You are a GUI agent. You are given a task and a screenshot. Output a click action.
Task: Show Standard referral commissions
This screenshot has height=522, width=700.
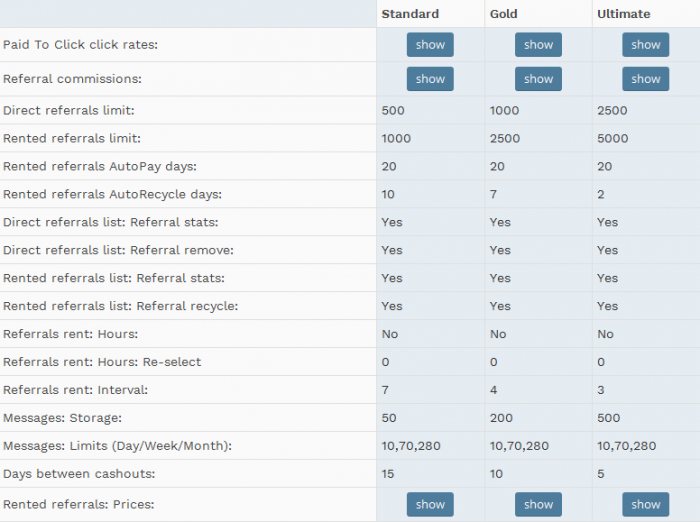(x=430, y=79)
